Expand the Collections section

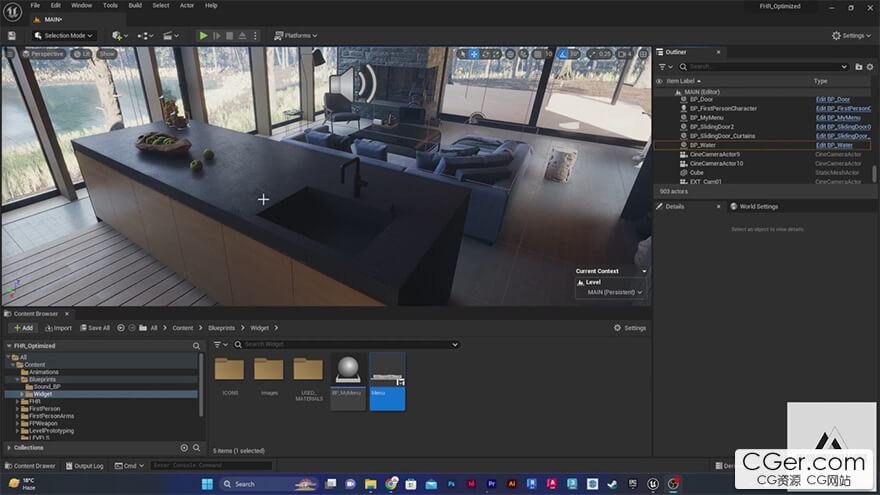pyautogui.click(x=10, y=448)
